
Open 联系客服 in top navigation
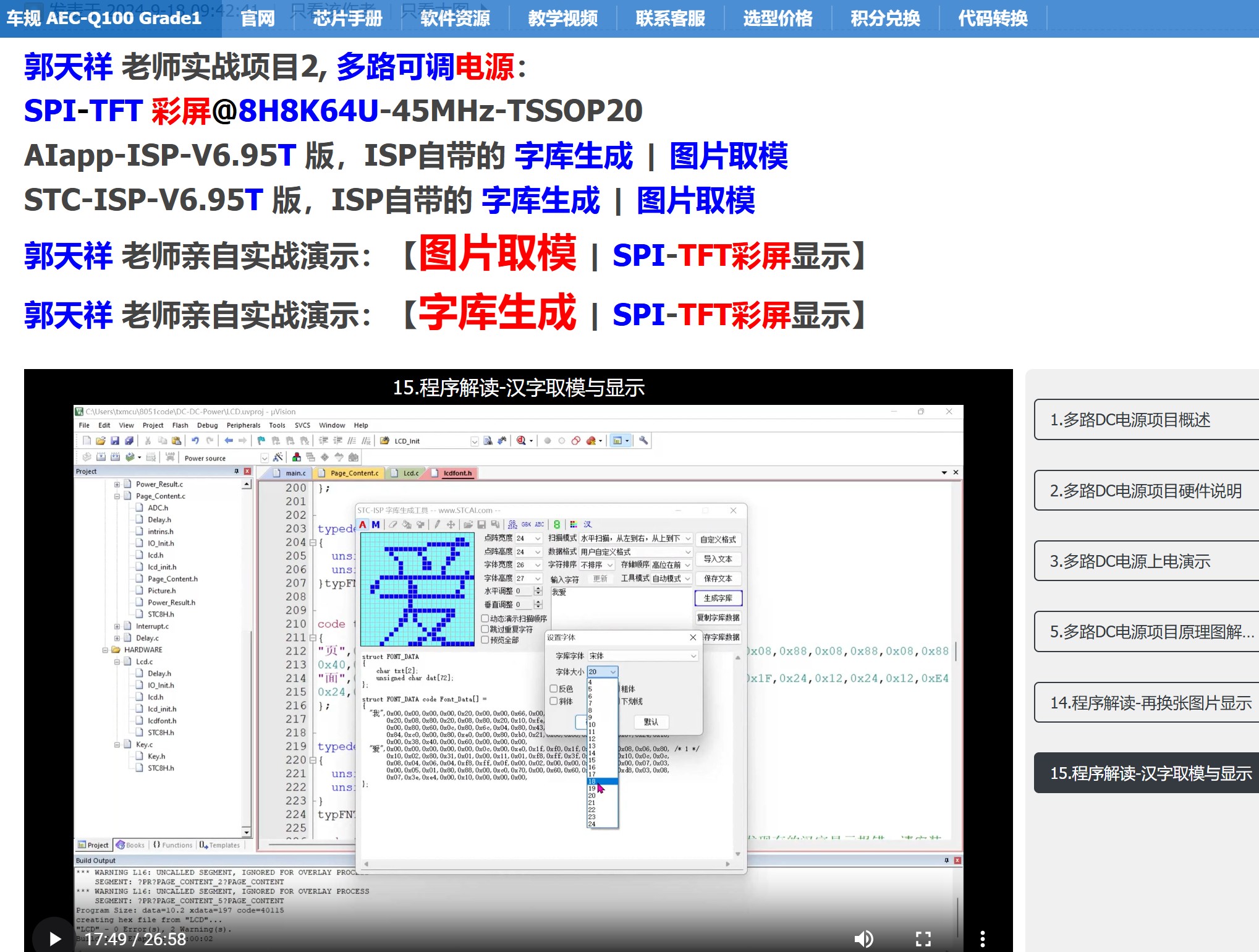pyautogui.click(x=670, y=19)
